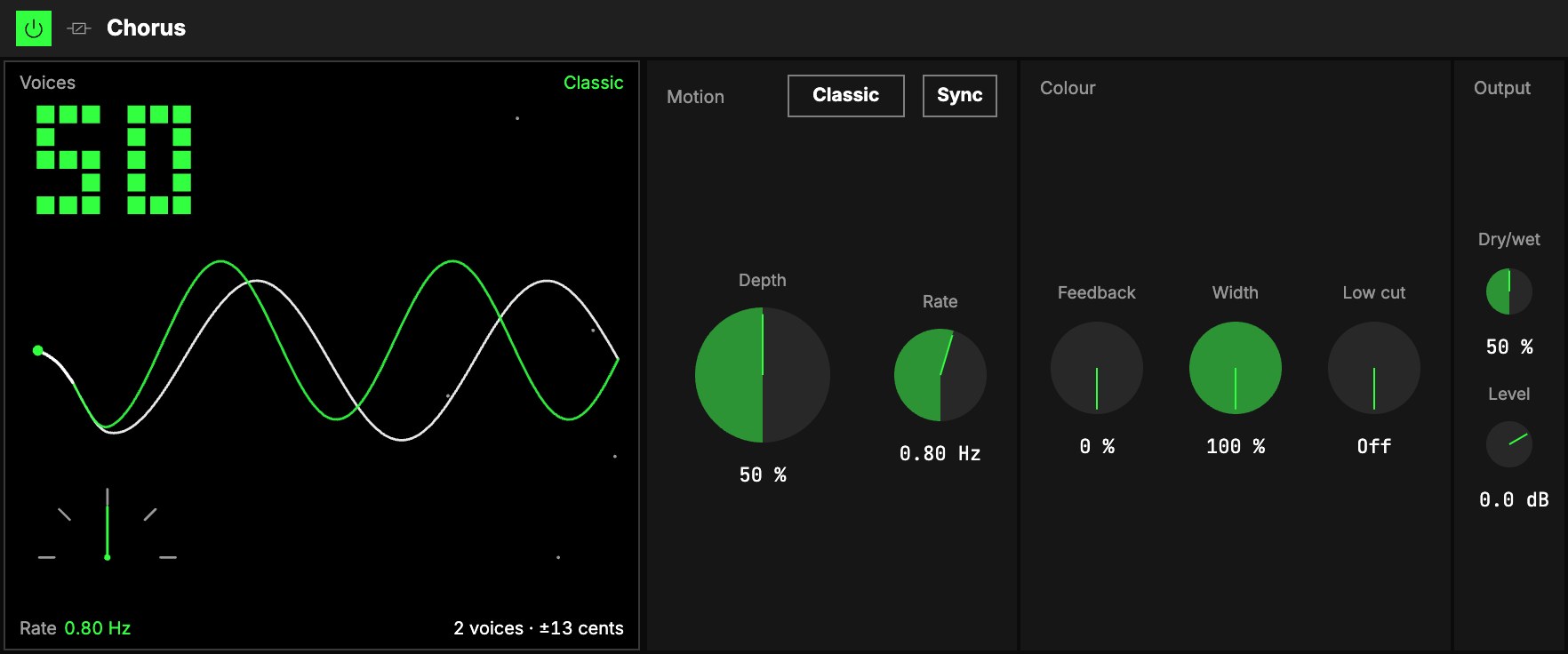
Task: Click the Low cut knob
Action: [x=1374, y=368]
